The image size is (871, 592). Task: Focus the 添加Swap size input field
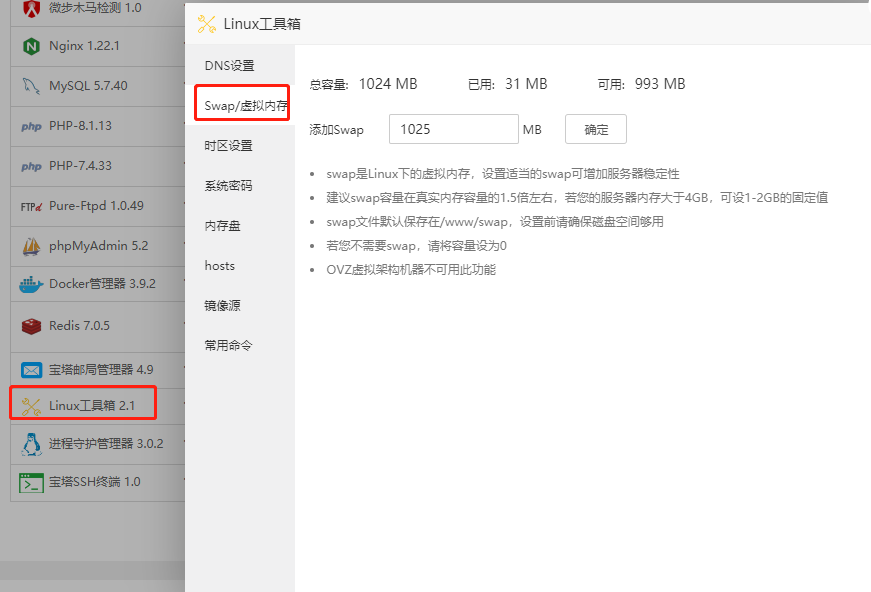(x=454, y=129)
